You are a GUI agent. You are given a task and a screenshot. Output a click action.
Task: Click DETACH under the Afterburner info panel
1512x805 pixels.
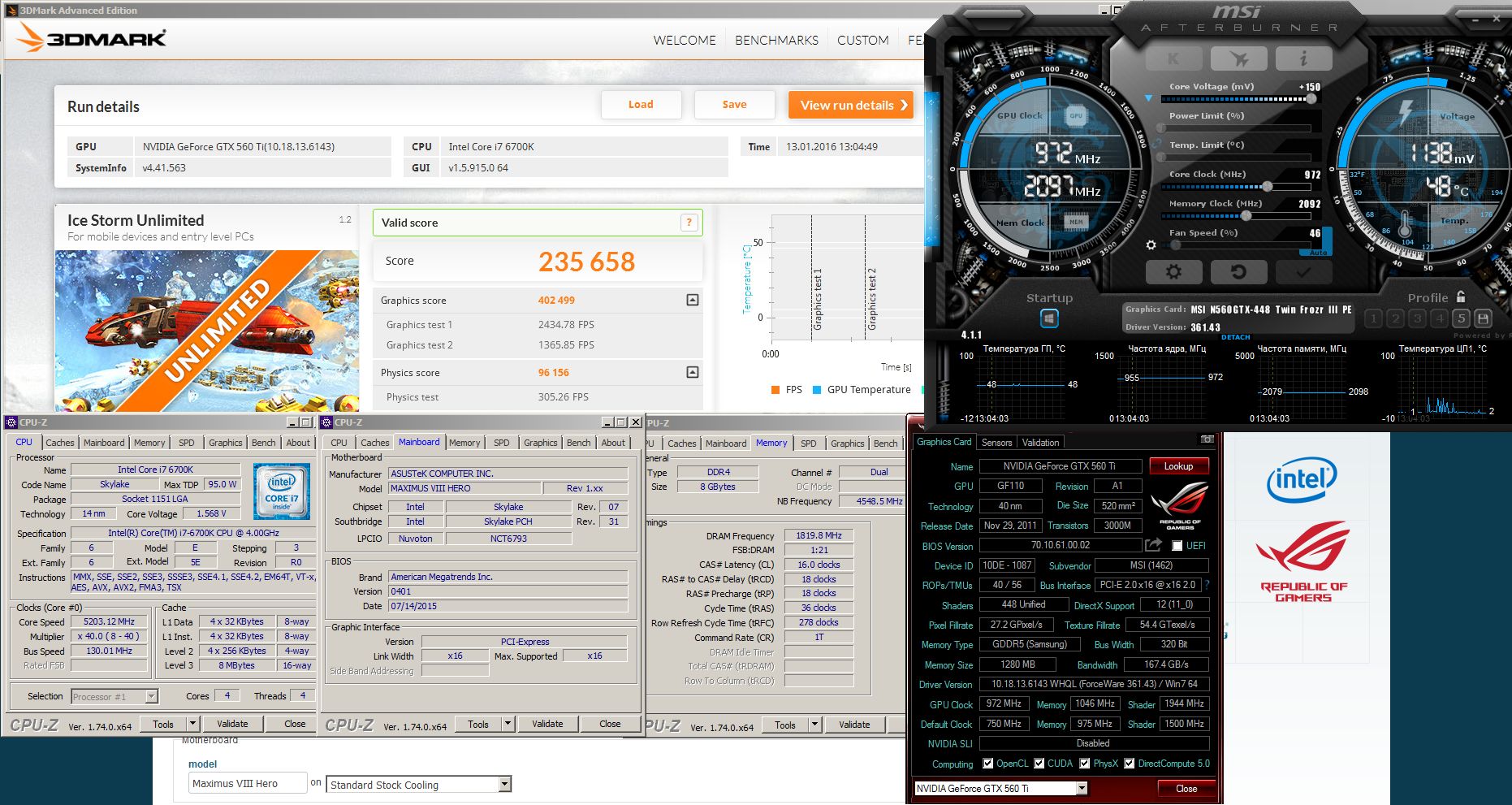[x=1236, y=337]
